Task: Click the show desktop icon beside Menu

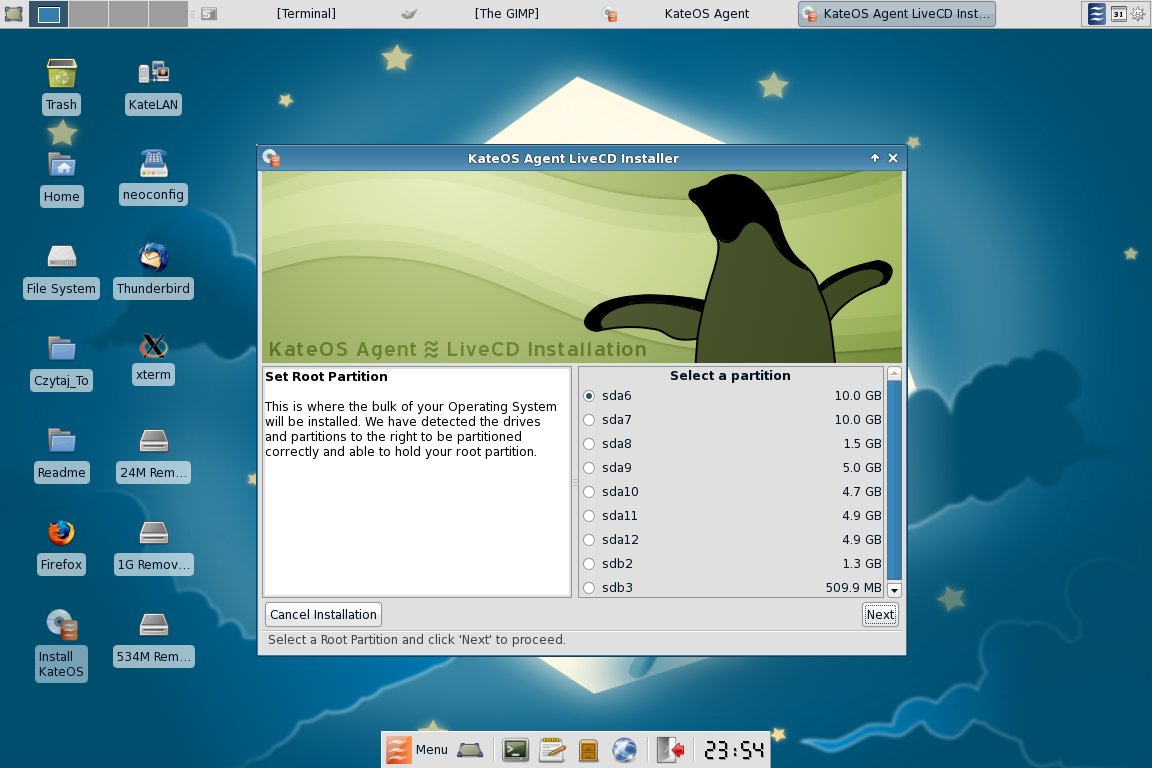Action: 470,750
